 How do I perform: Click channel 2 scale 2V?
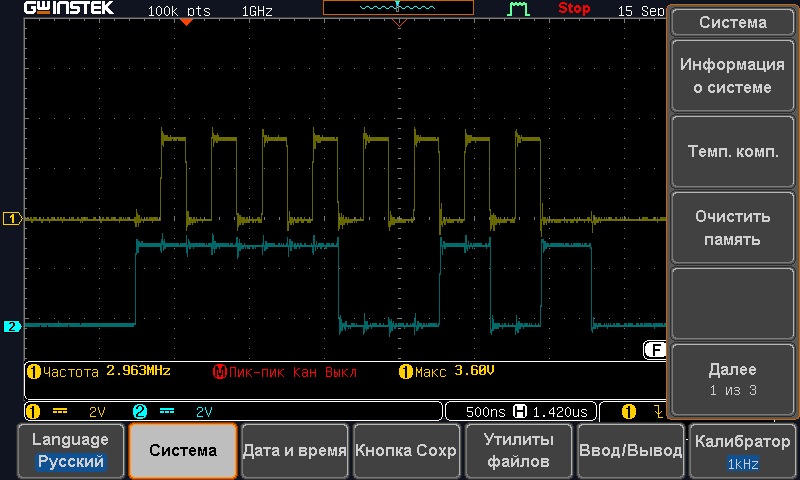(x=204, y=412)
